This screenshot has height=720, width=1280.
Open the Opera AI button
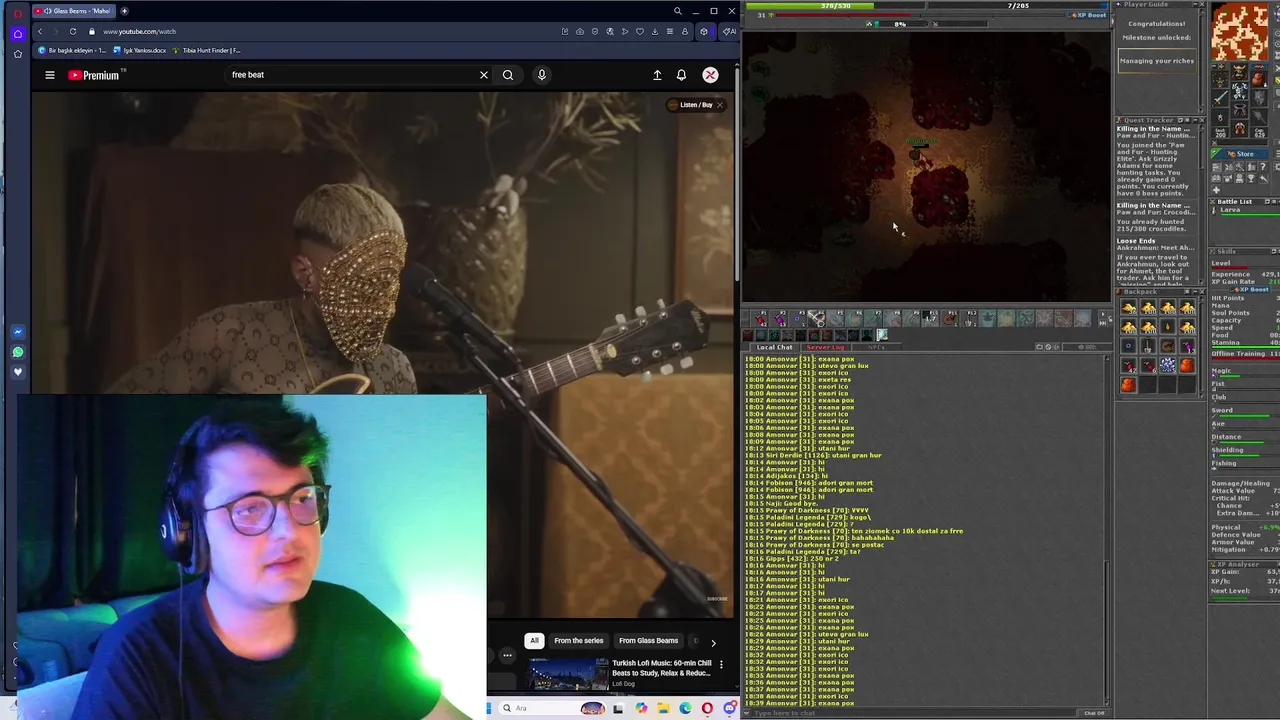coord(729,31)
